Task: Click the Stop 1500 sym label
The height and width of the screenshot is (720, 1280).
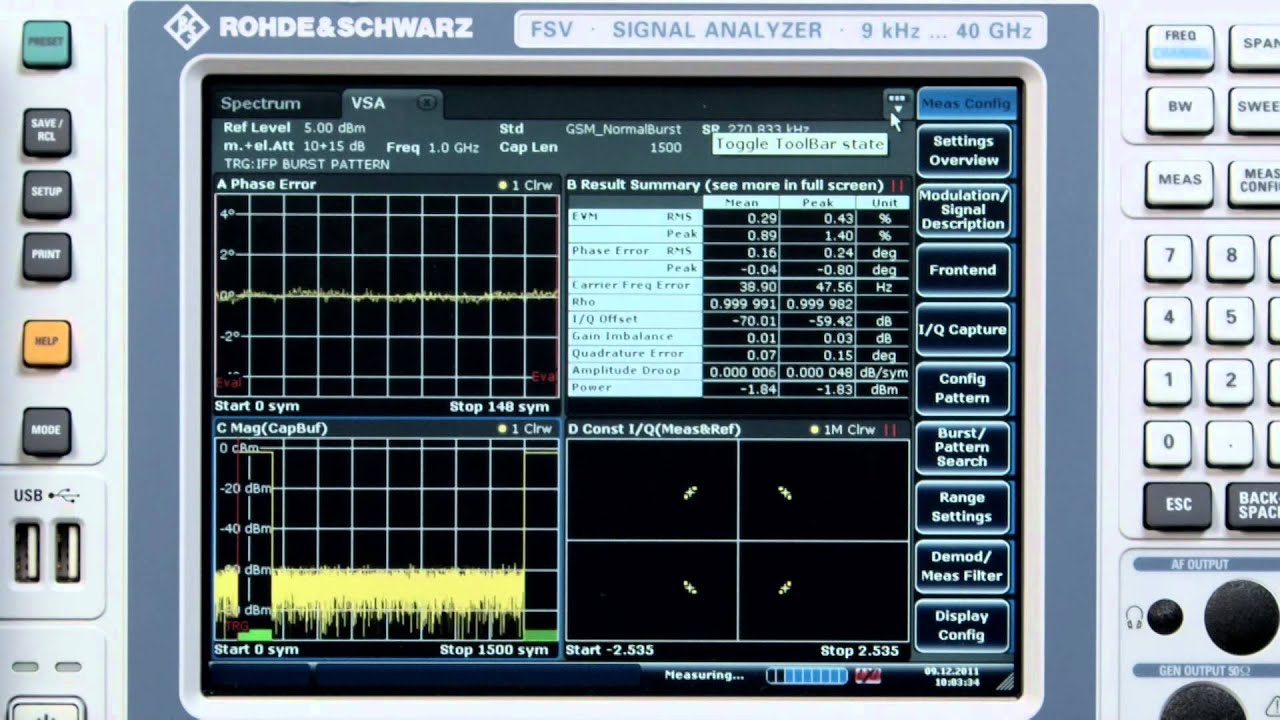Action: coord(494,650)
